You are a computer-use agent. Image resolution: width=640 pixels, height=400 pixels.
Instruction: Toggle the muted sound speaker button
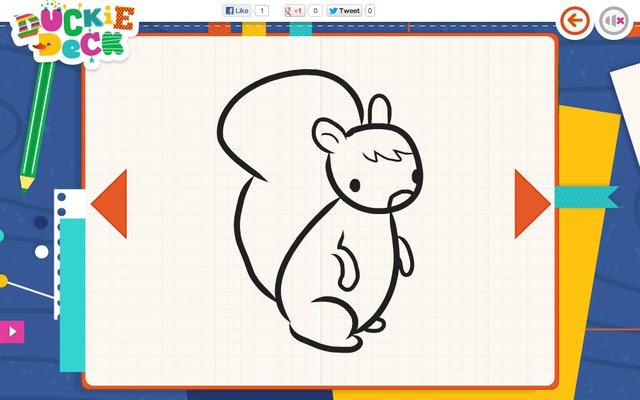(614, 21)
